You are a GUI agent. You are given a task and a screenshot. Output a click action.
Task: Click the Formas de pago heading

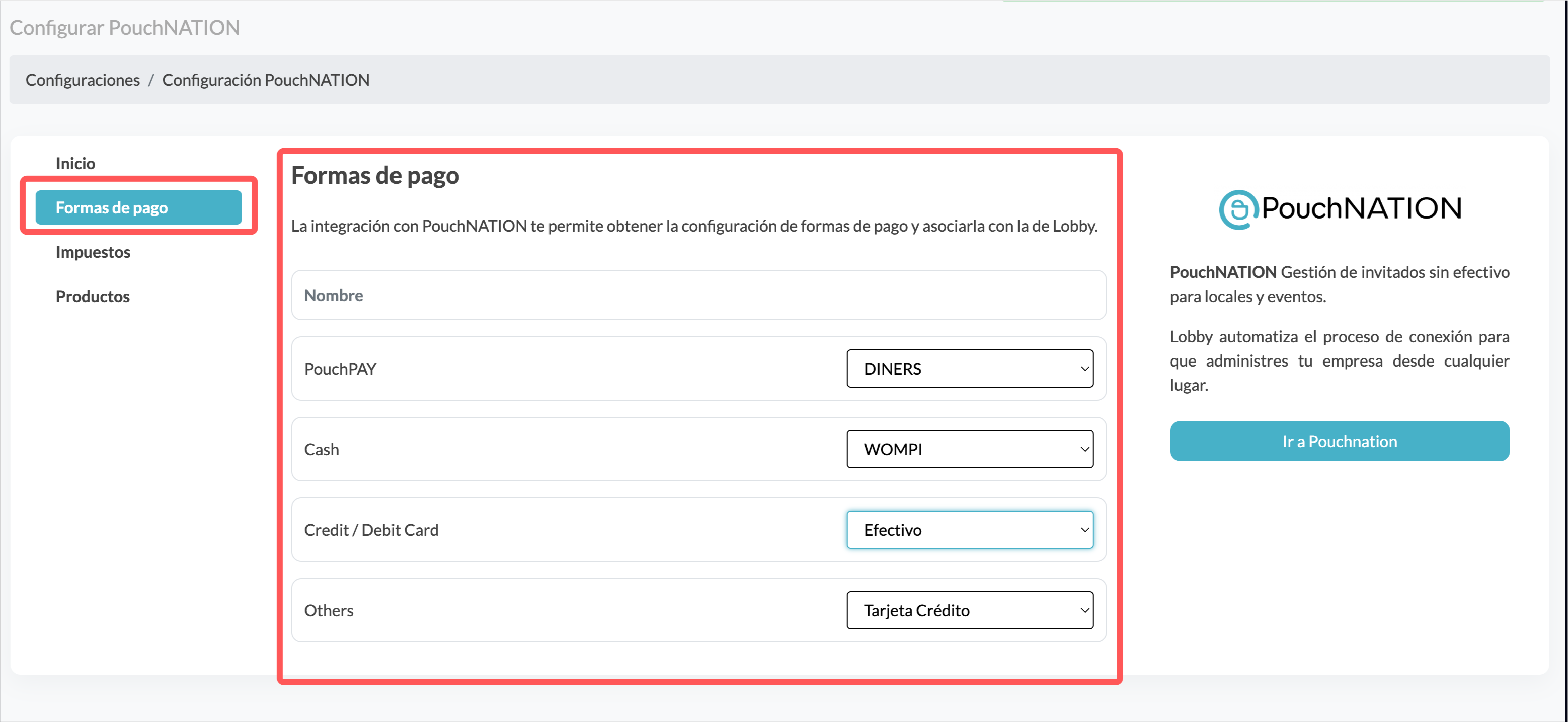375,176
